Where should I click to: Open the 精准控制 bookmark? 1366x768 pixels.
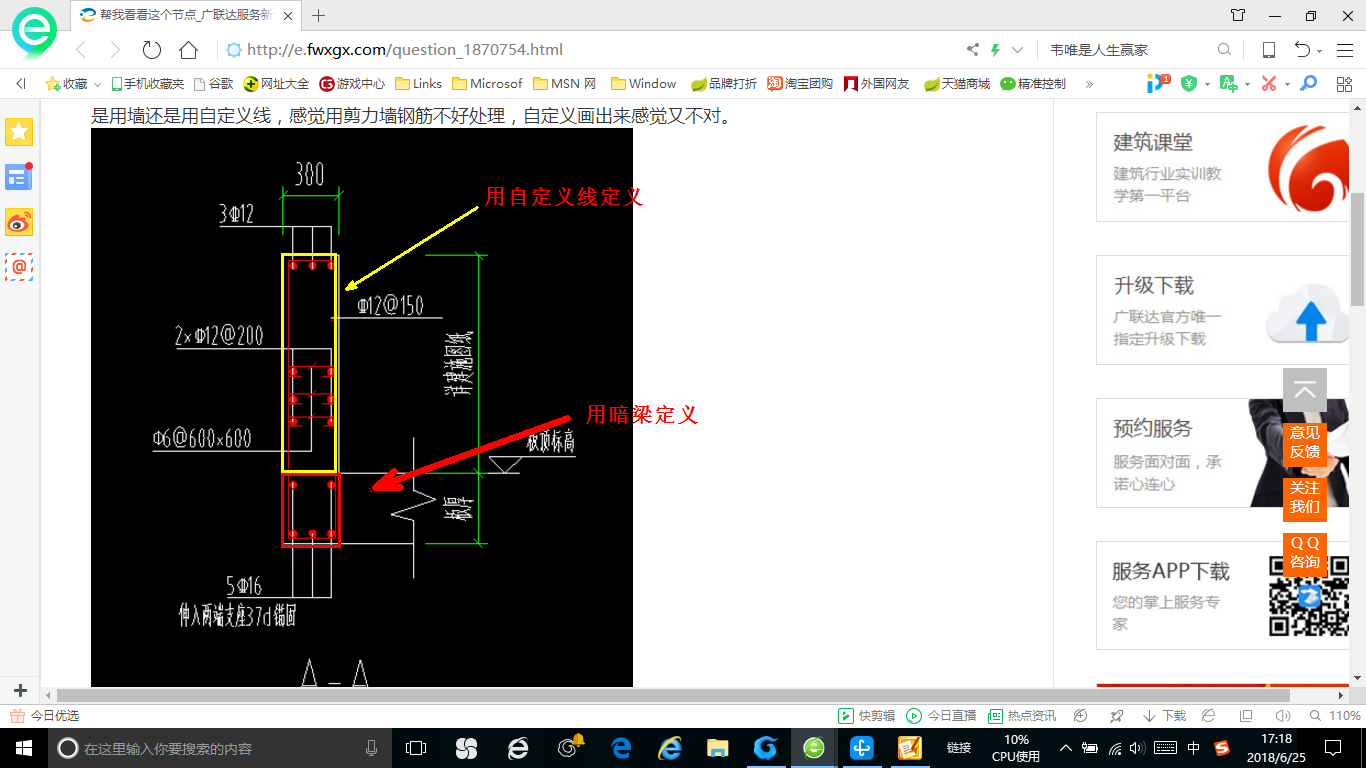point(1033,84)
